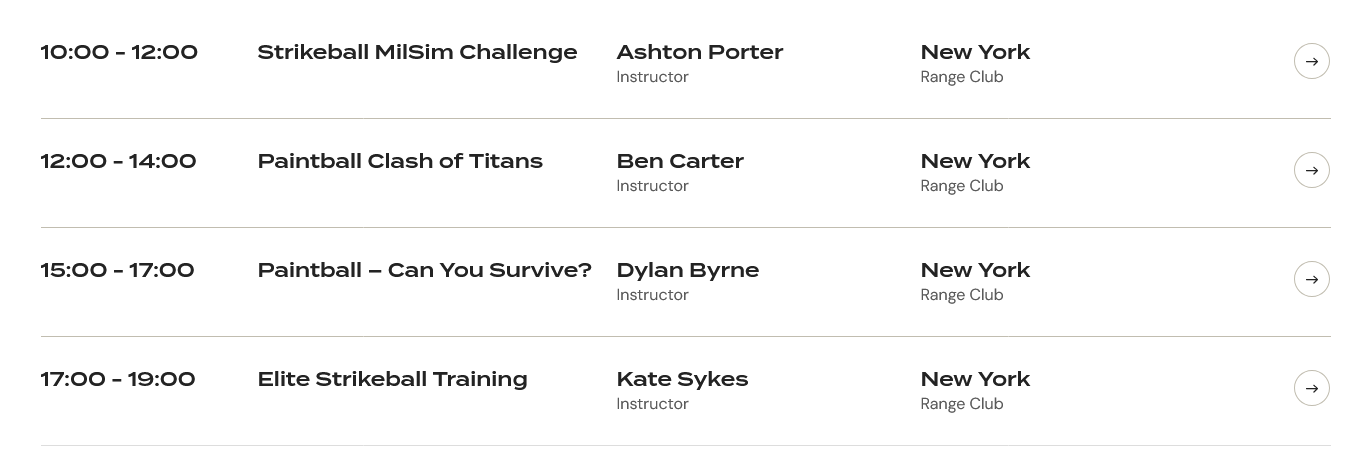Open the Strikeball MilSim Challenge title

click(x=417, y=52)
